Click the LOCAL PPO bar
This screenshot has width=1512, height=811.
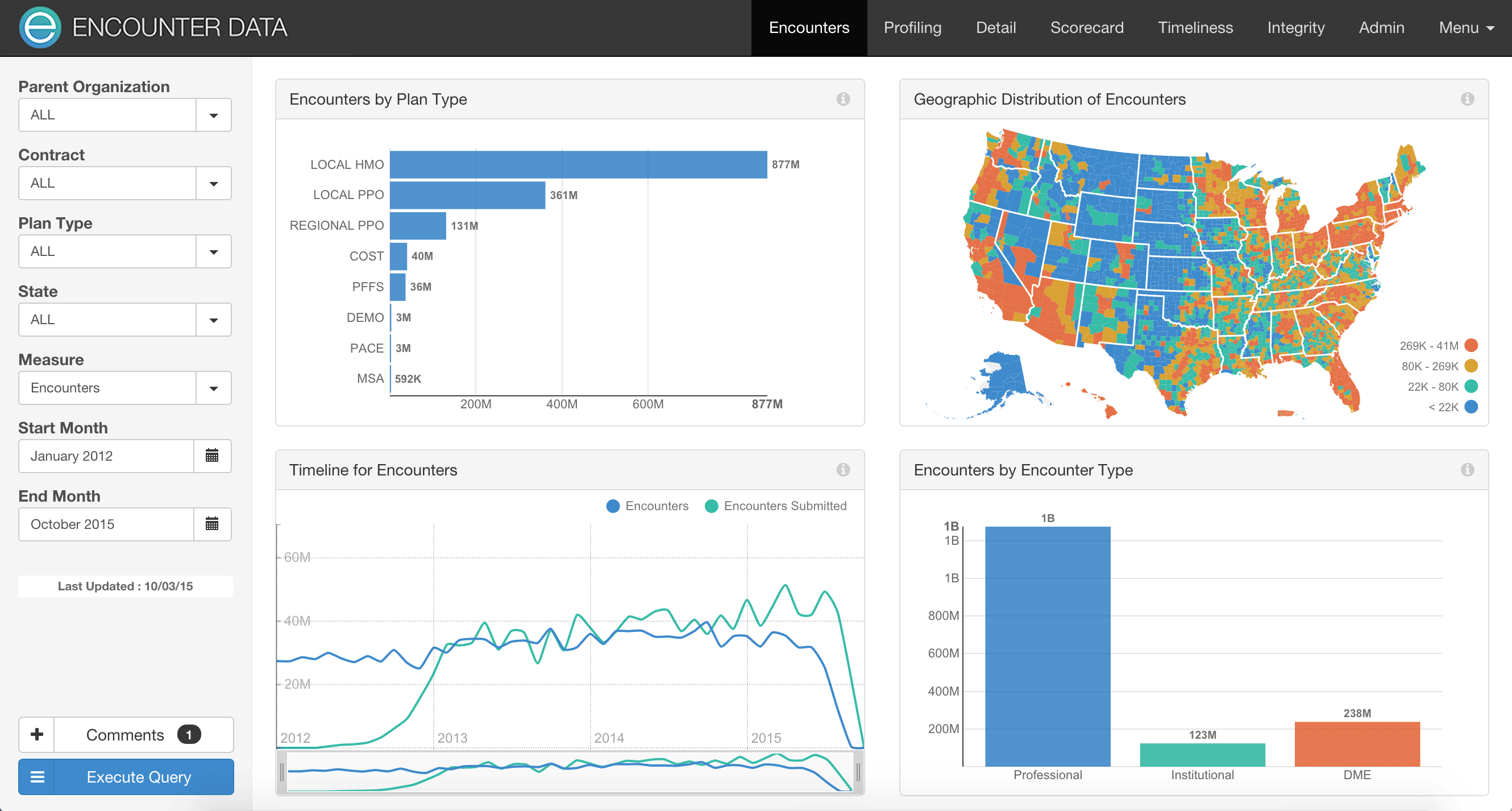point(467,195)
